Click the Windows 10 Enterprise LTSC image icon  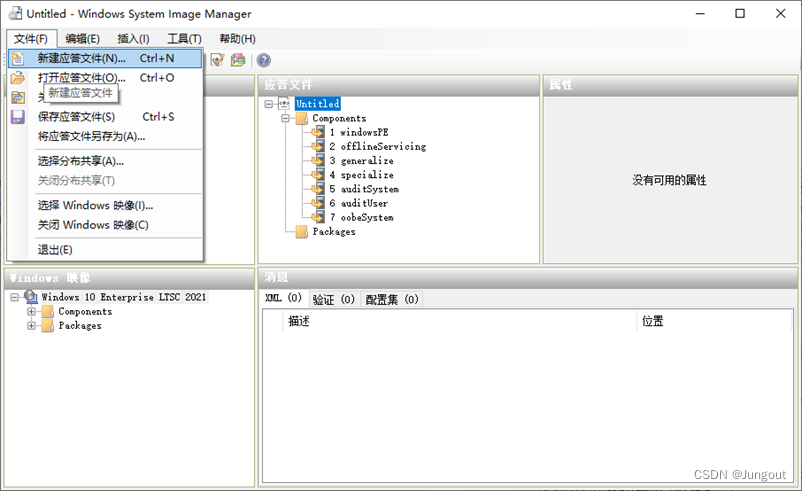click(31, 297)
